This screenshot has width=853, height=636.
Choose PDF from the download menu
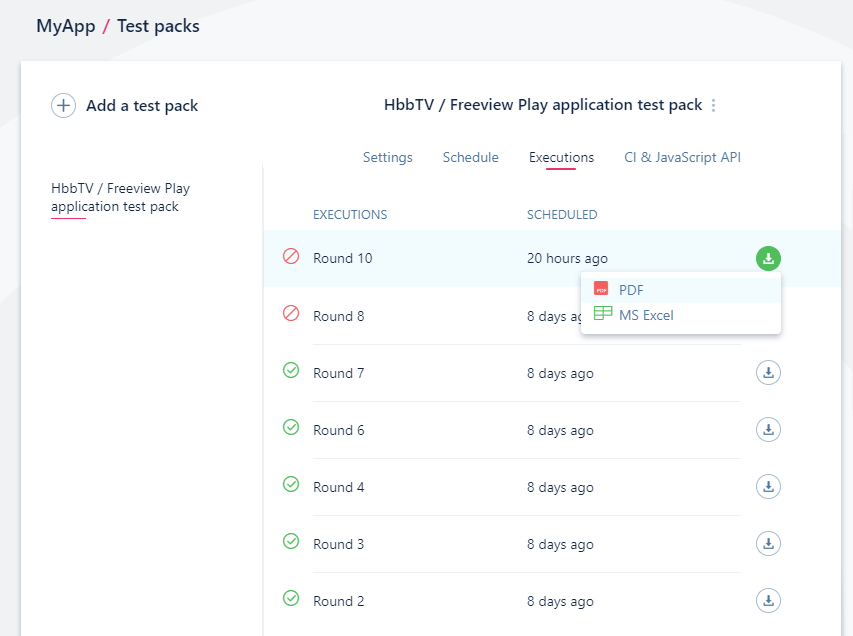pos(681,290)
